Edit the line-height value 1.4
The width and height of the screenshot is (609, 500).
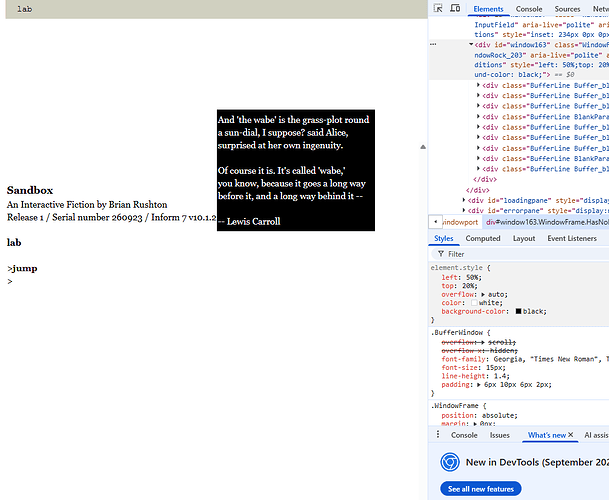(499, 376)
